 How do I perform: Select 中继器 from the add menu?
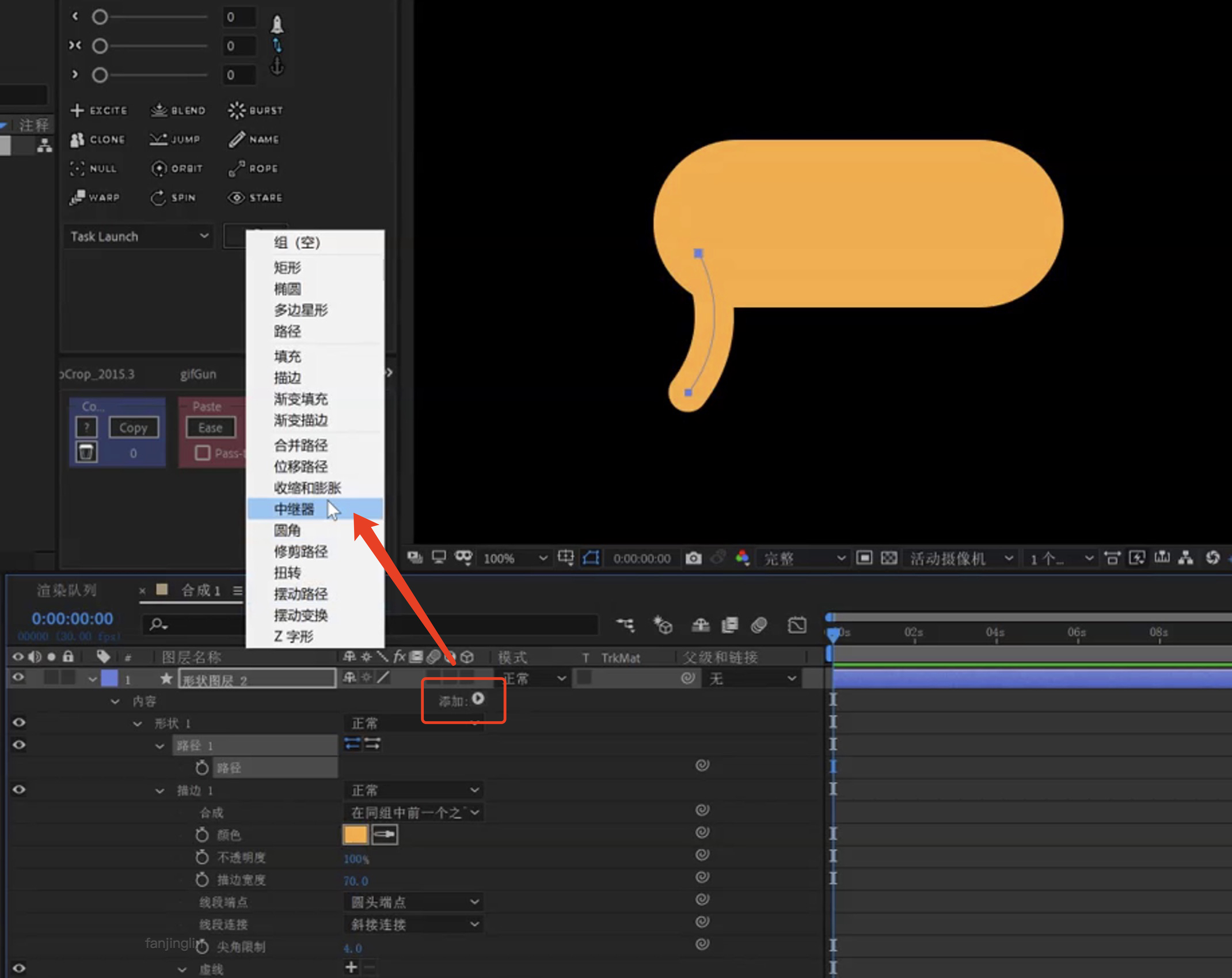(x=315, y=509)
